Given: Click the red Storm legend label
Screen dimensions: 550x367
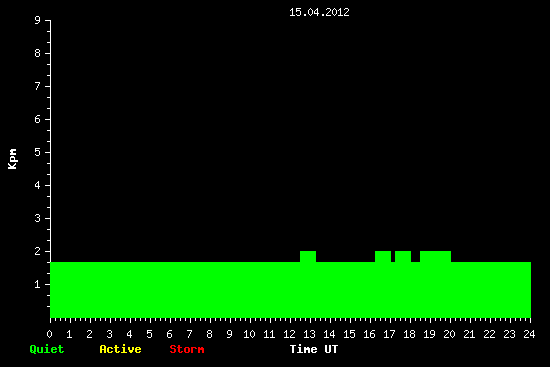Looking at the screenshot, I should coord(187,349).
